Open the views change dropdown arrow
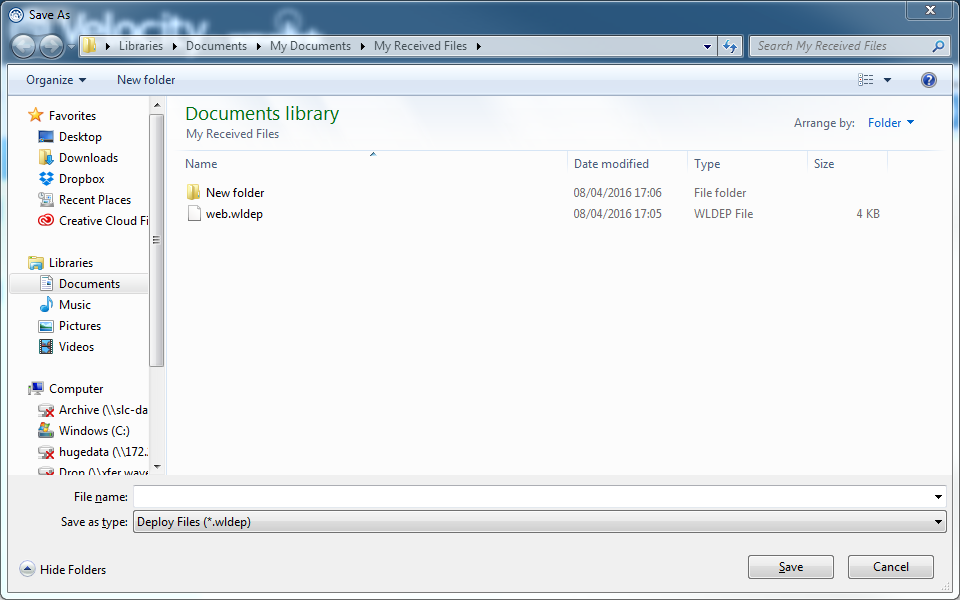The width and height of the screenshot is (960, 600). tap(886, 79)
